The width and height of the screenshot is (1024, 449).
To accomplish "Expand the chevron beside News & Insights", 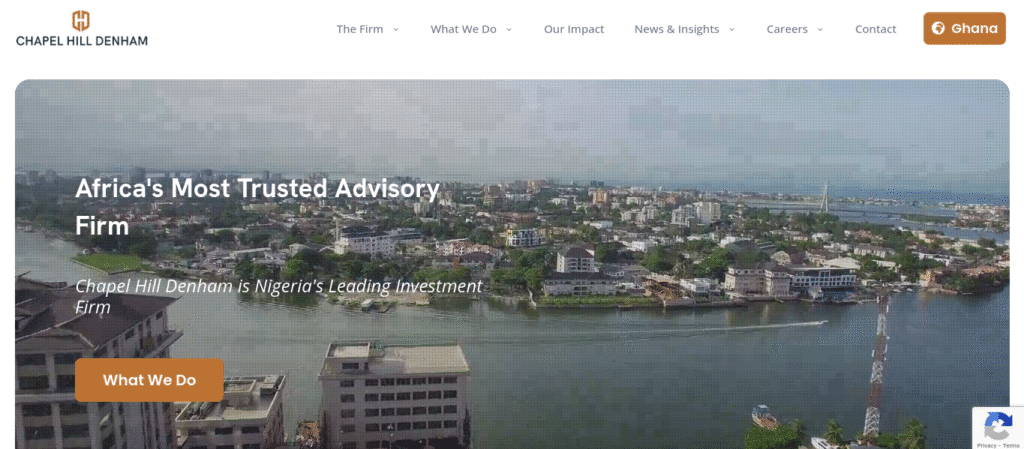I will 732,29.
